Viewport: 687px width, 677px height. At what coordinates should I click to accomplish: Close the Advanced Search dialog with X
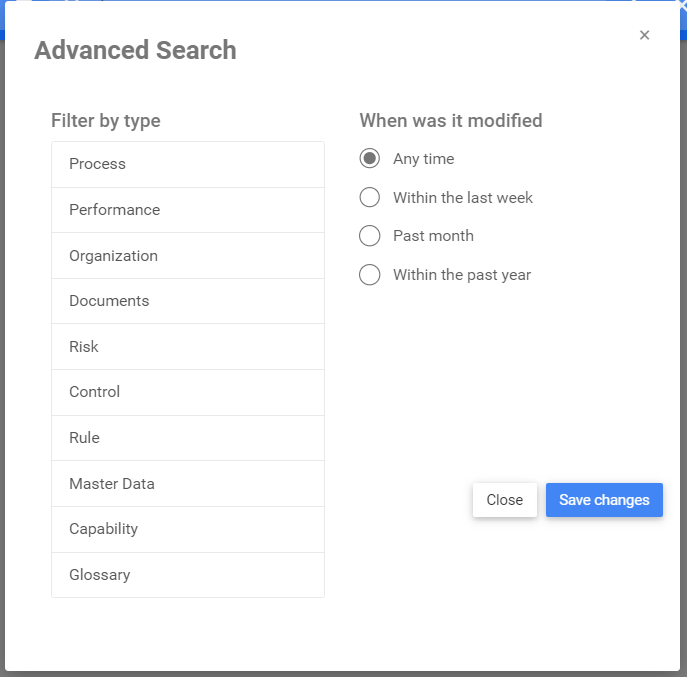tap(644, 35)
